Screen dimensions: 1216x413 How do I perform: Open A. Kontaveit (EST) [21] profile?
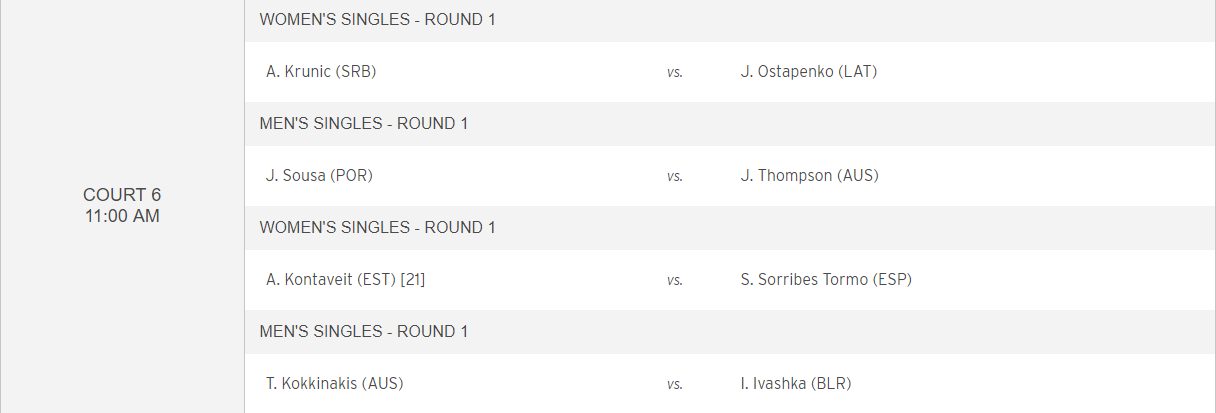point(345,279)
